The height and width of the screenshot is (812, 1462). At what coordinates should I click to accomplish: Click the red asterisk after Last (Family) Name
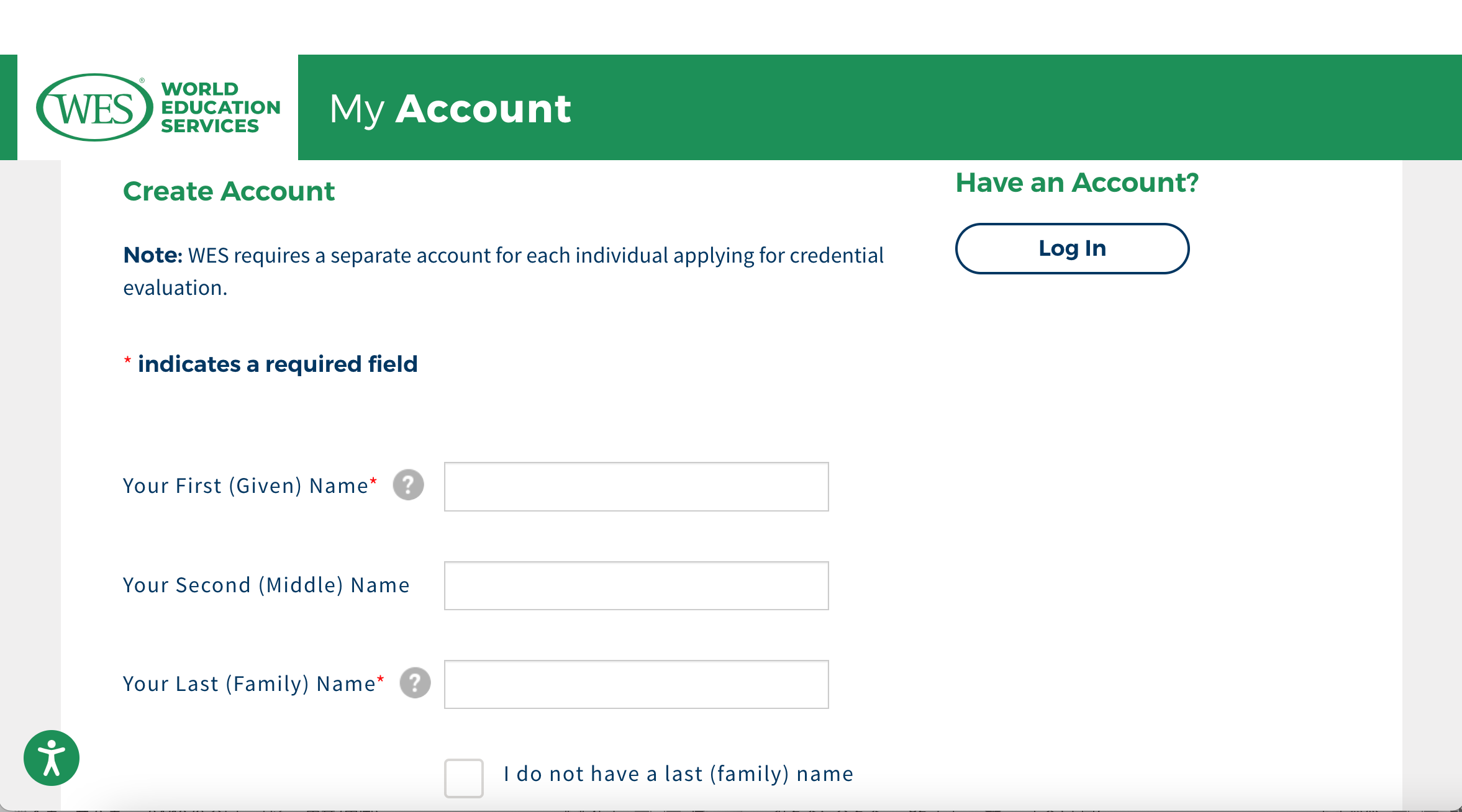(x=381, y=679)
